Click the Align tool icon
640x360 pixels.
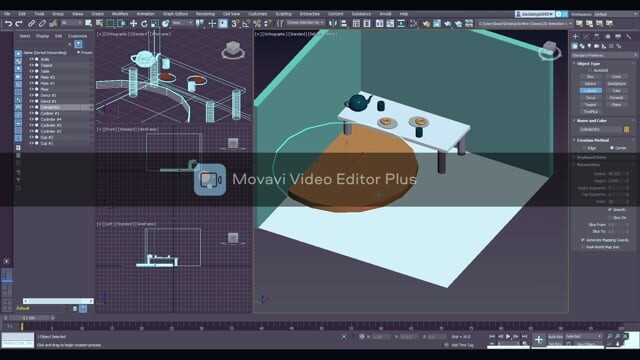pos(344,24)
